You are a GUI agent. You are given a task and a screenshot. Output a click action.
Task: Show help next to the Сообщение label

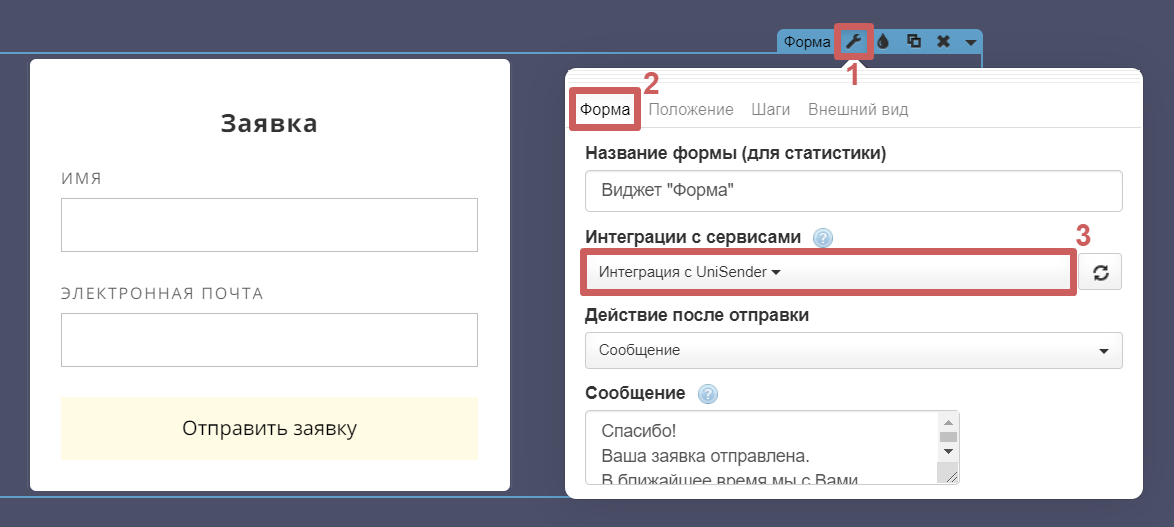click(708, 393)
